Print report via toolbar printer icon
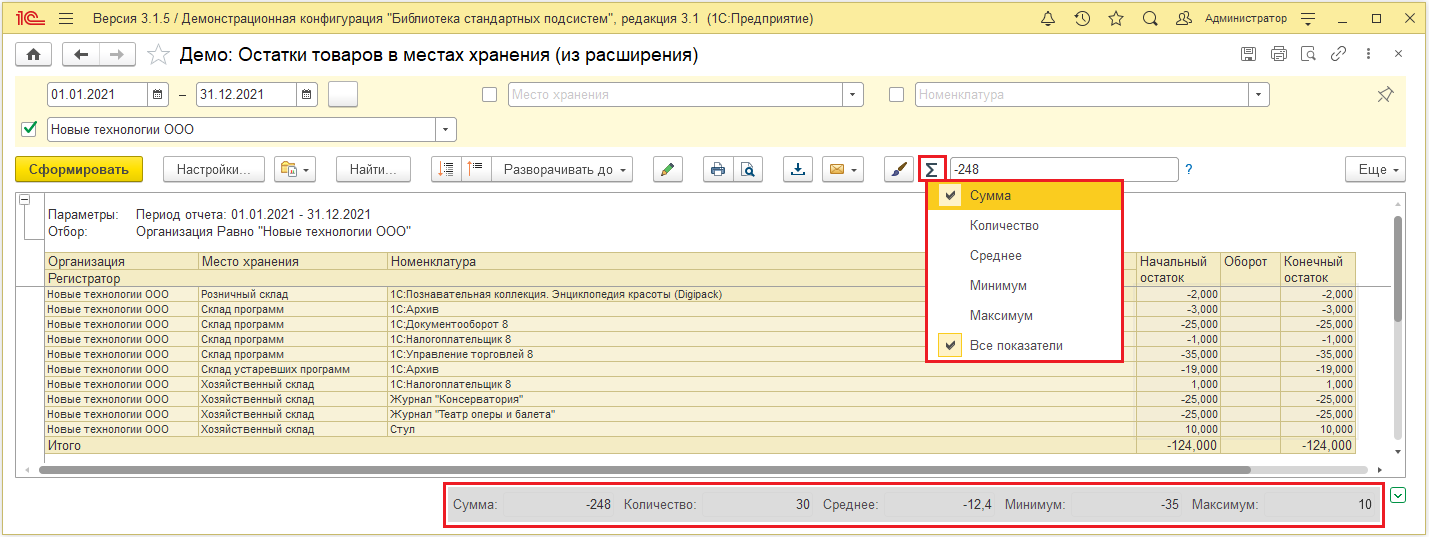1429x537 pixels. (717, 169)
